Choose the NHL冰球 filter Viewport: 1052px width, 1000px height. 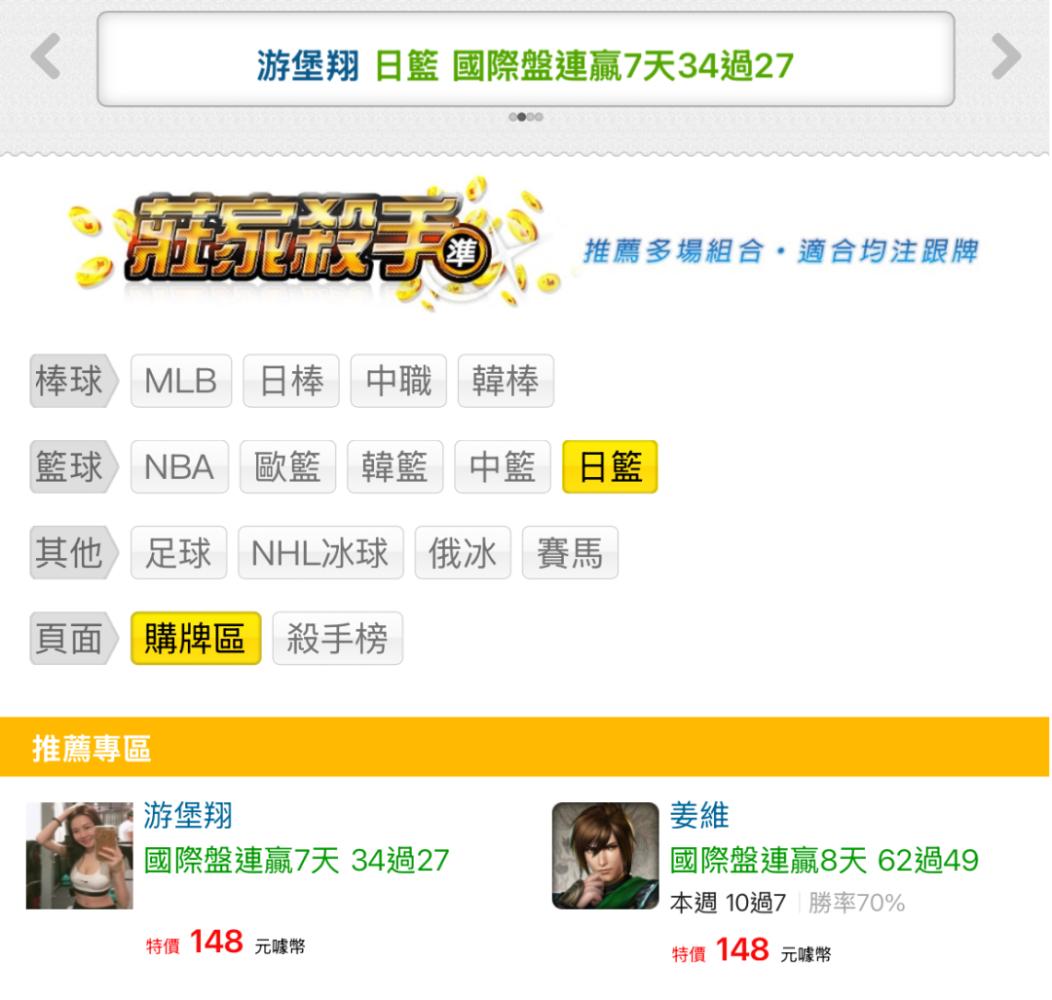pos(321,552)
